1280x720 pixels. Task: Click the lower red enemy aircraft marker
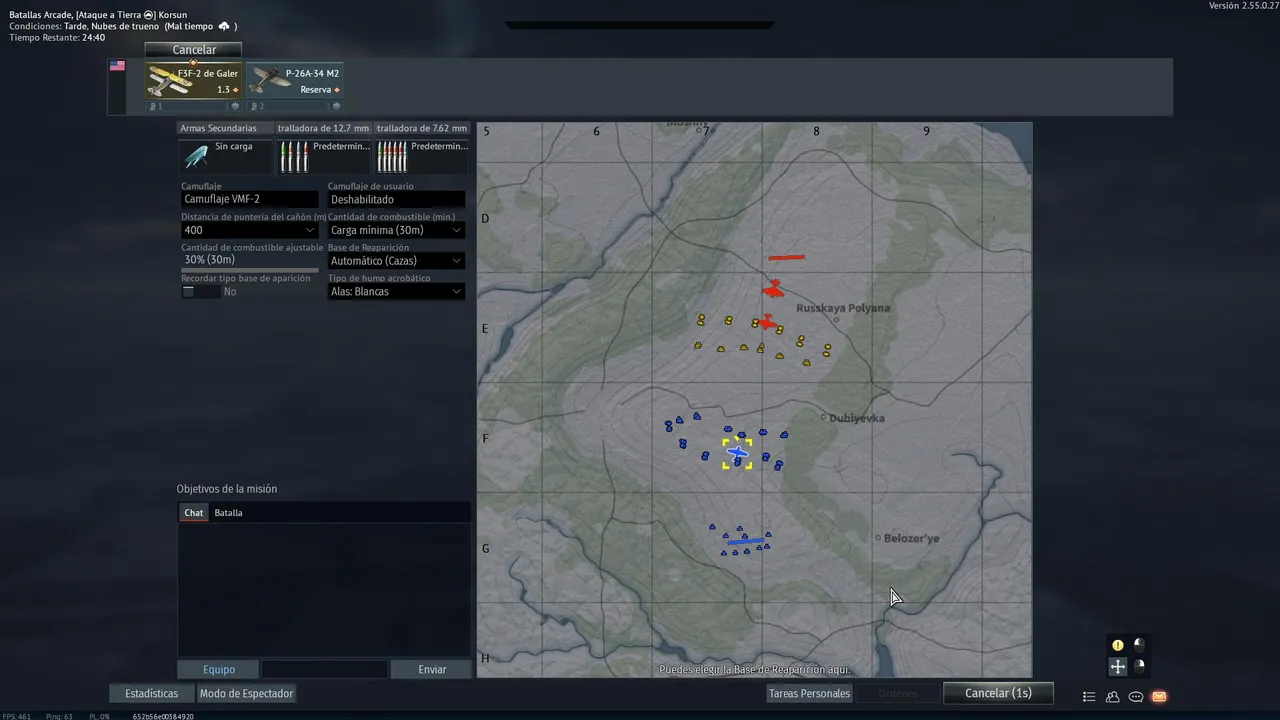[x=766, y=322]
